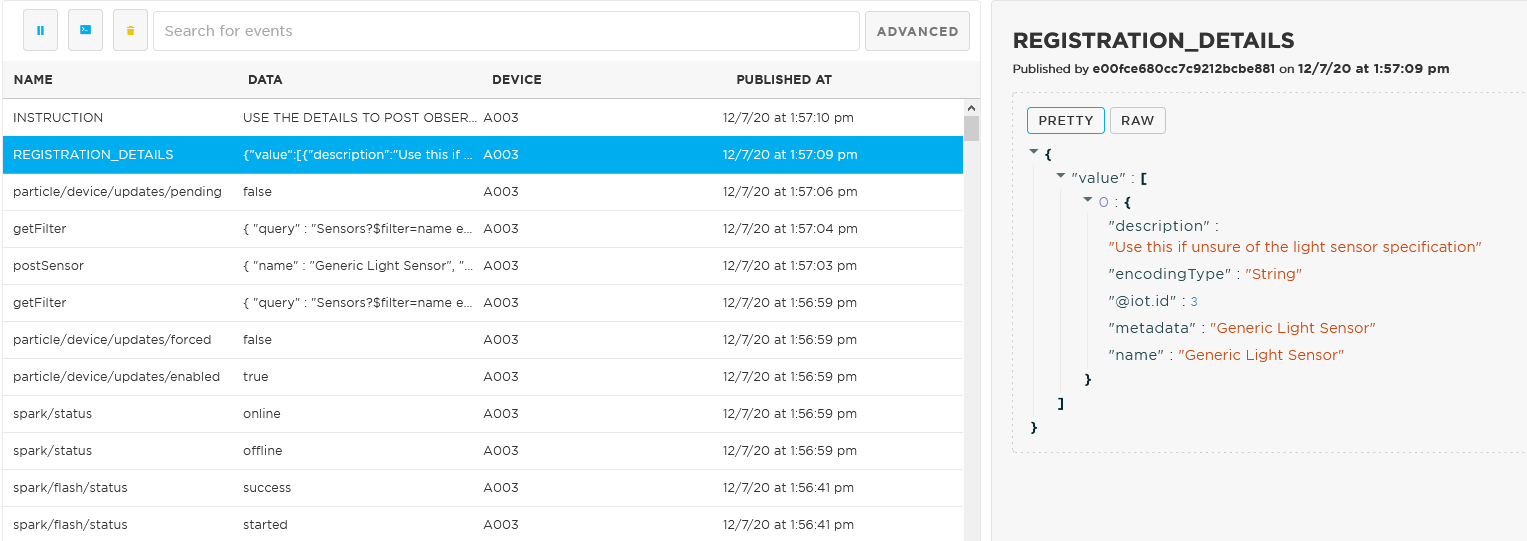Viewport: 1527px width, 541px height.
Task: Collapse the "value" array node
Action: [1061, 175]
